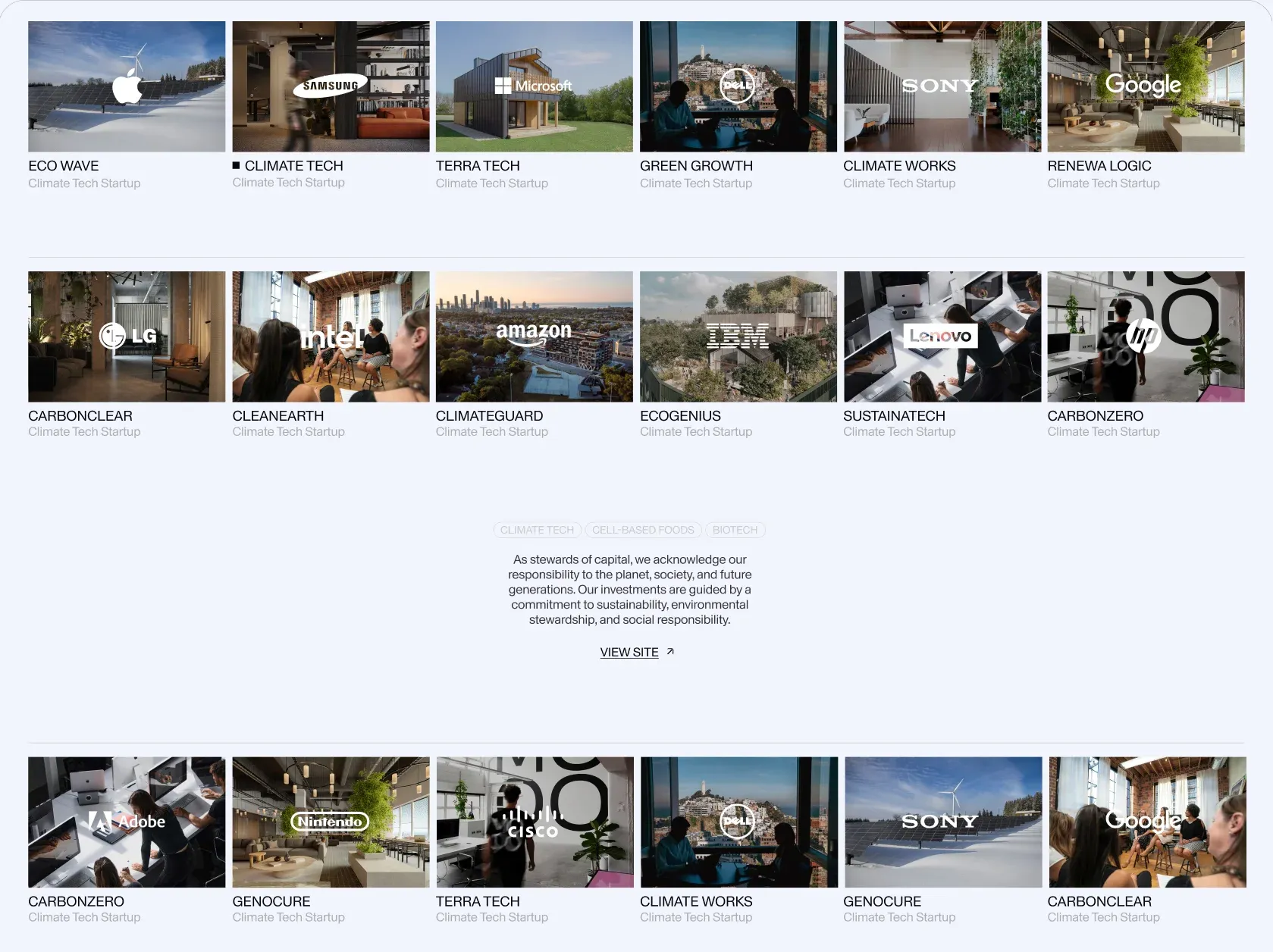Screen dimensions: 1273x952
Task: Click the arrow icon beside VIEW SITE
Action: coord(670,652)
